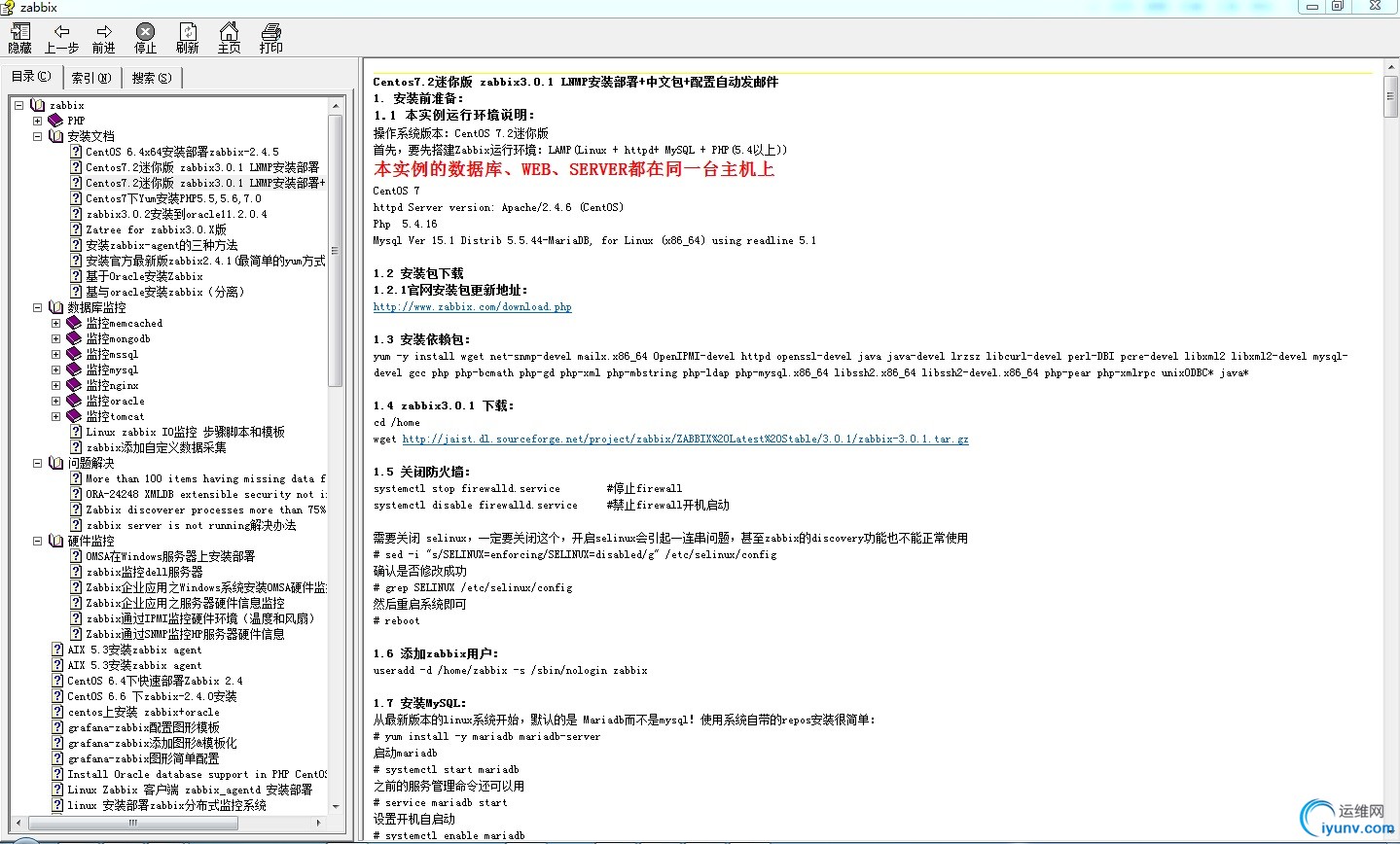Click the 安装文档 open book icon
This screenshot has width=1400, height=844.
[55, 136]
